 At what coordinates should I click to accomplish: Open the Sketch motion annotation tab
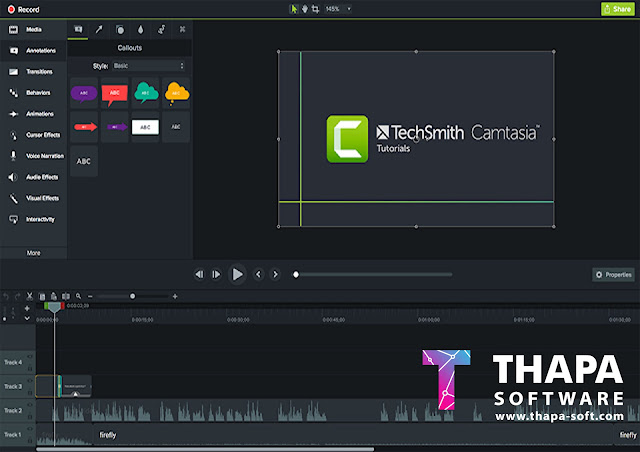point(162,29)
